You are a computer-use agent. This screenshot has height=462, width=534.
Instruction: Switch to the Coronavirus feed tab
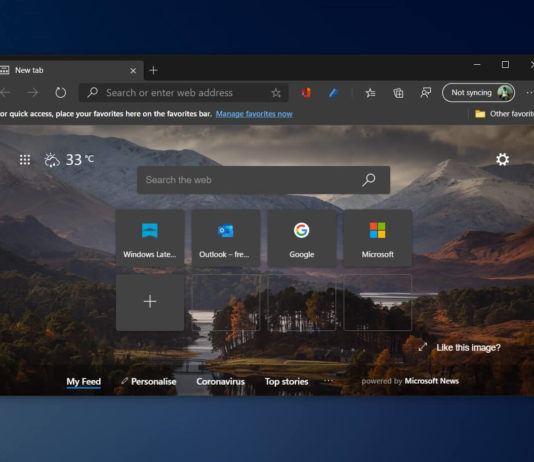coord(220,382)
